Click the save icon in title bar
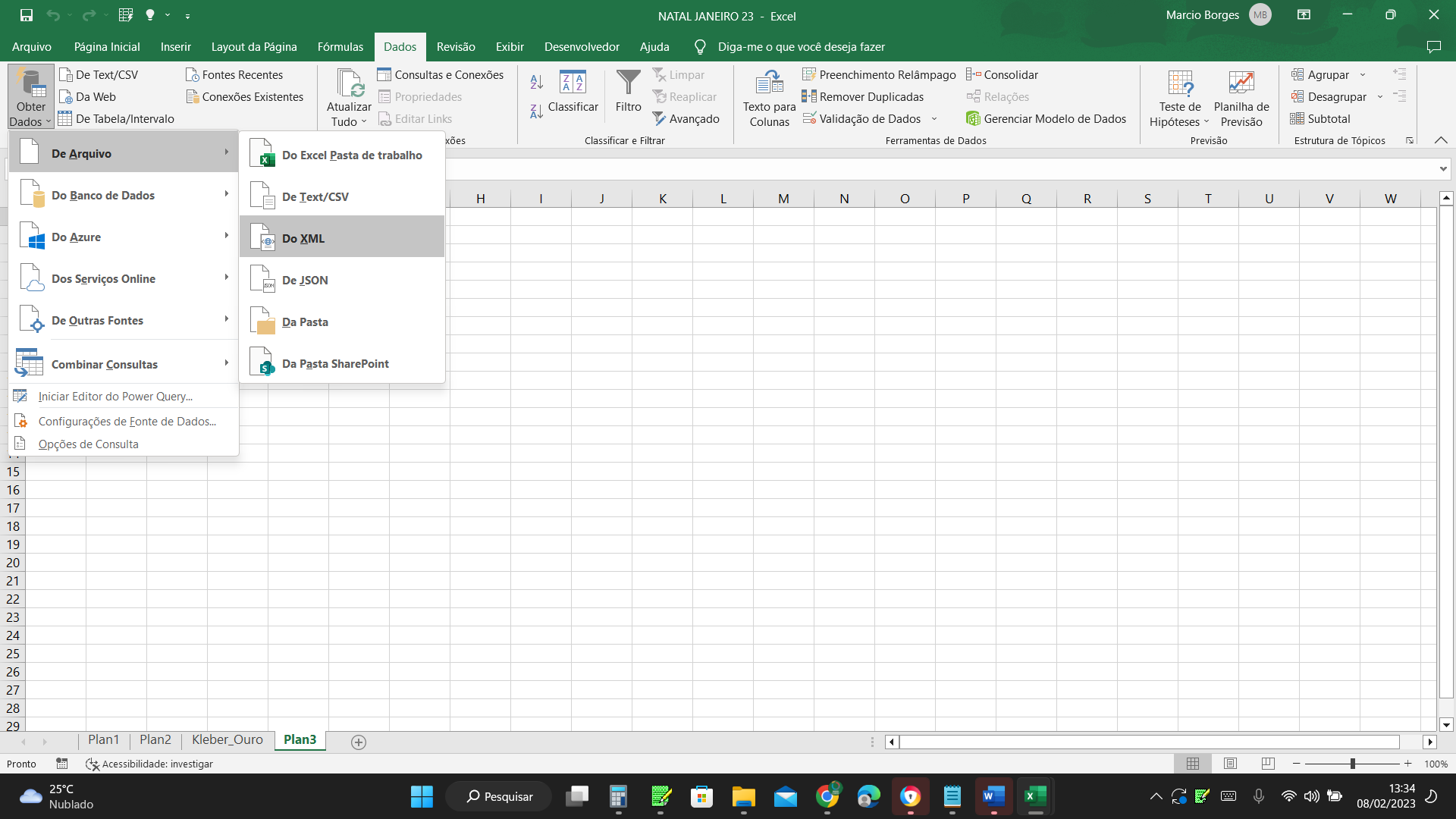 [27, 15]
